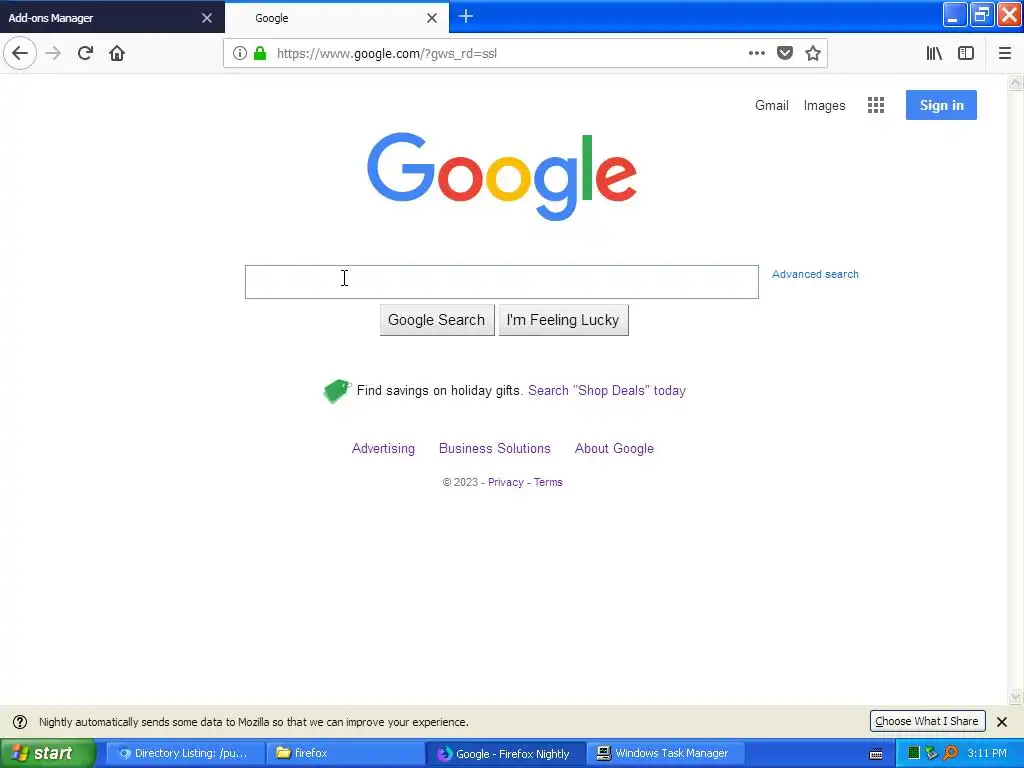Click the blue Sign in button
The height and width of the screenshot is (768, 1024).
(x=941, y=105)
